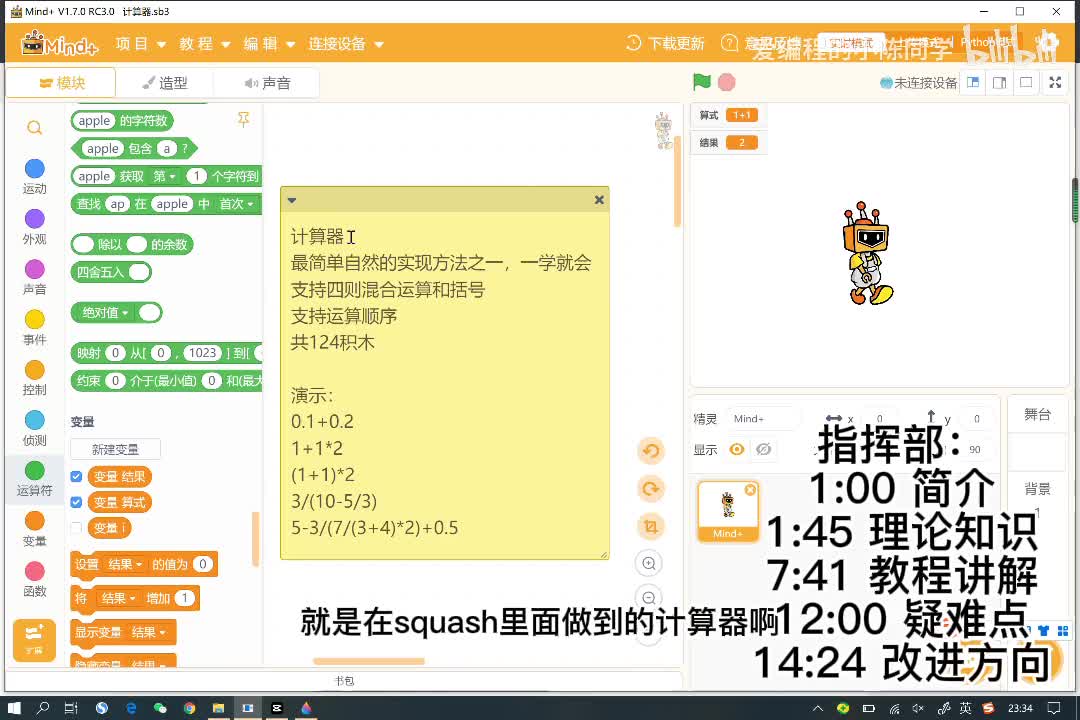The width and height of the screenshot is (1080, 720).
Task: Open Windows taskbar search
Action: [43, 708]
